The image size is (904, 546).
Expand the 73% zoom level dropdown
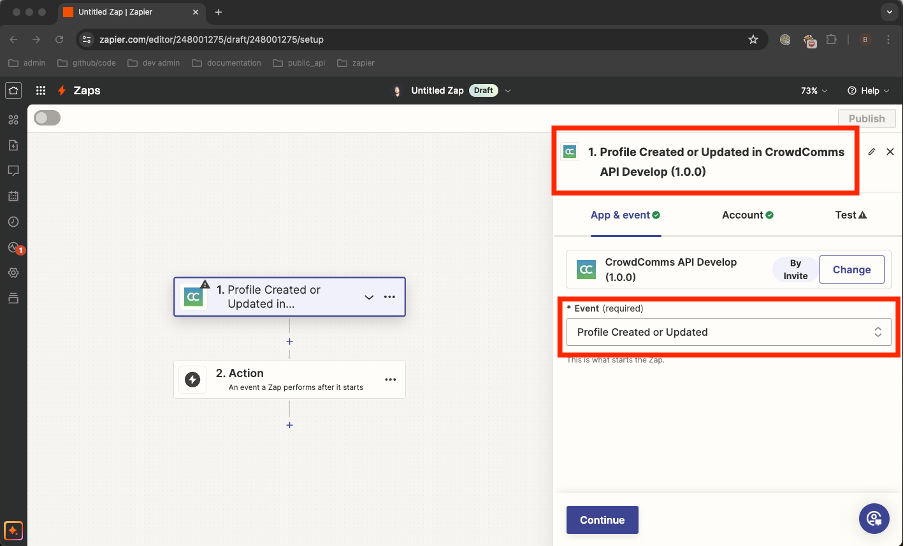point(814,91)
